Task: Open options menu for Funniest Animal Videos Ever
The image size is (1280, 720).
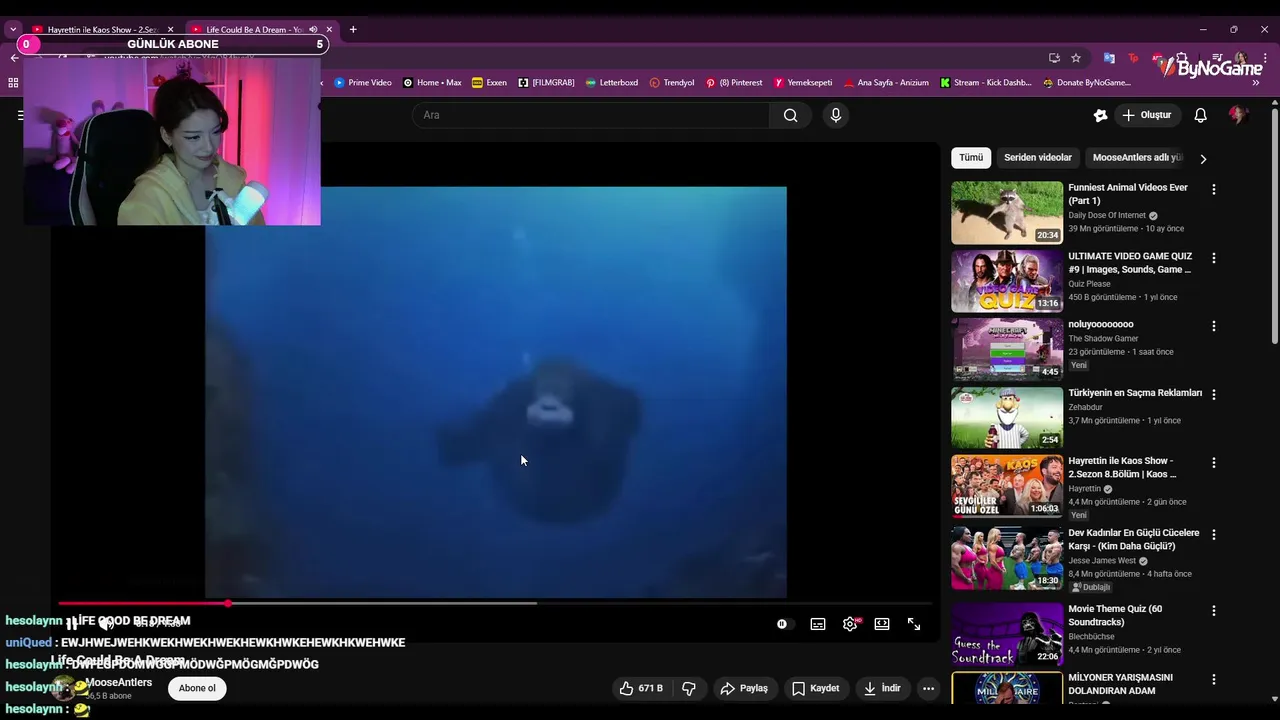Action: (1214, 189)
